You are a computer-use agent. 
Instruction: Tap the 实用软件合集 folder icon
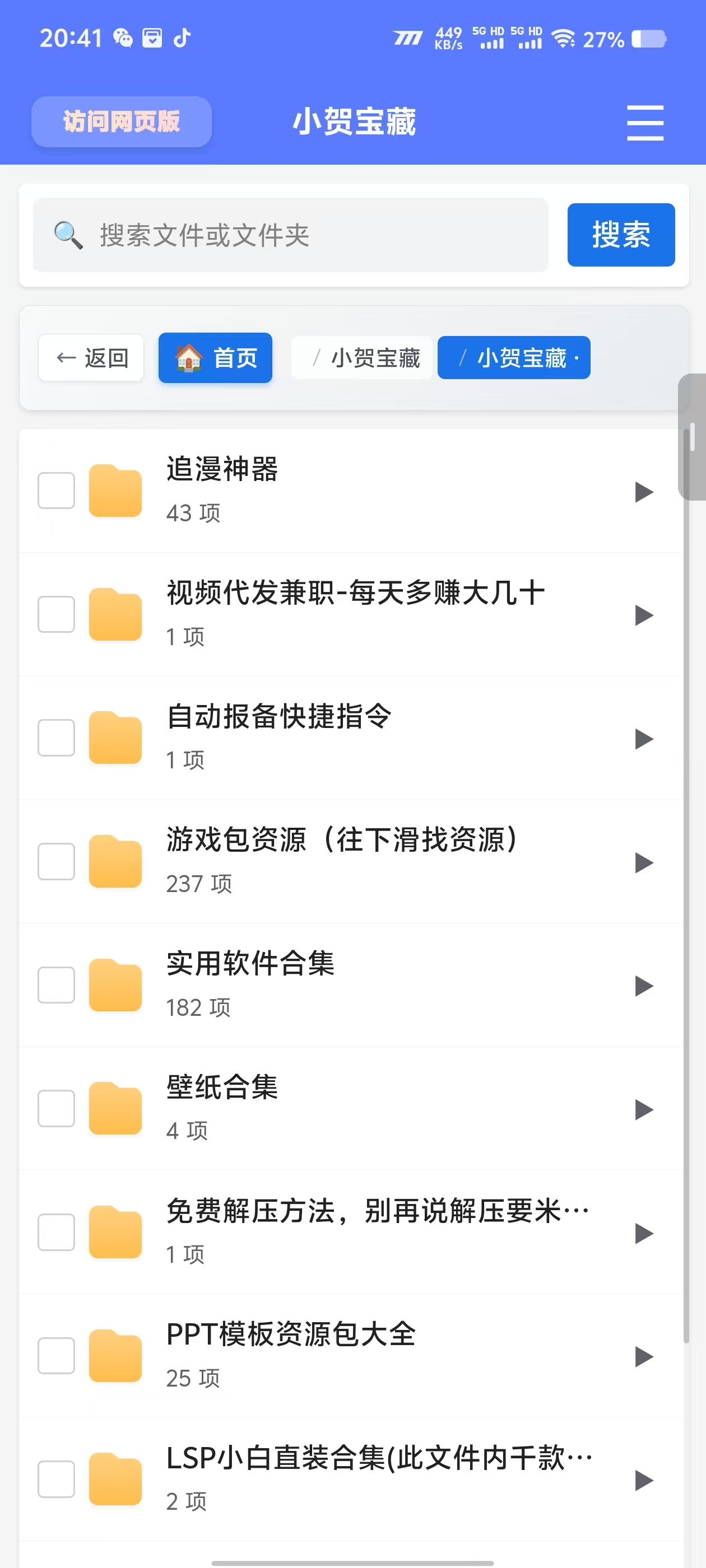(115, 985)
